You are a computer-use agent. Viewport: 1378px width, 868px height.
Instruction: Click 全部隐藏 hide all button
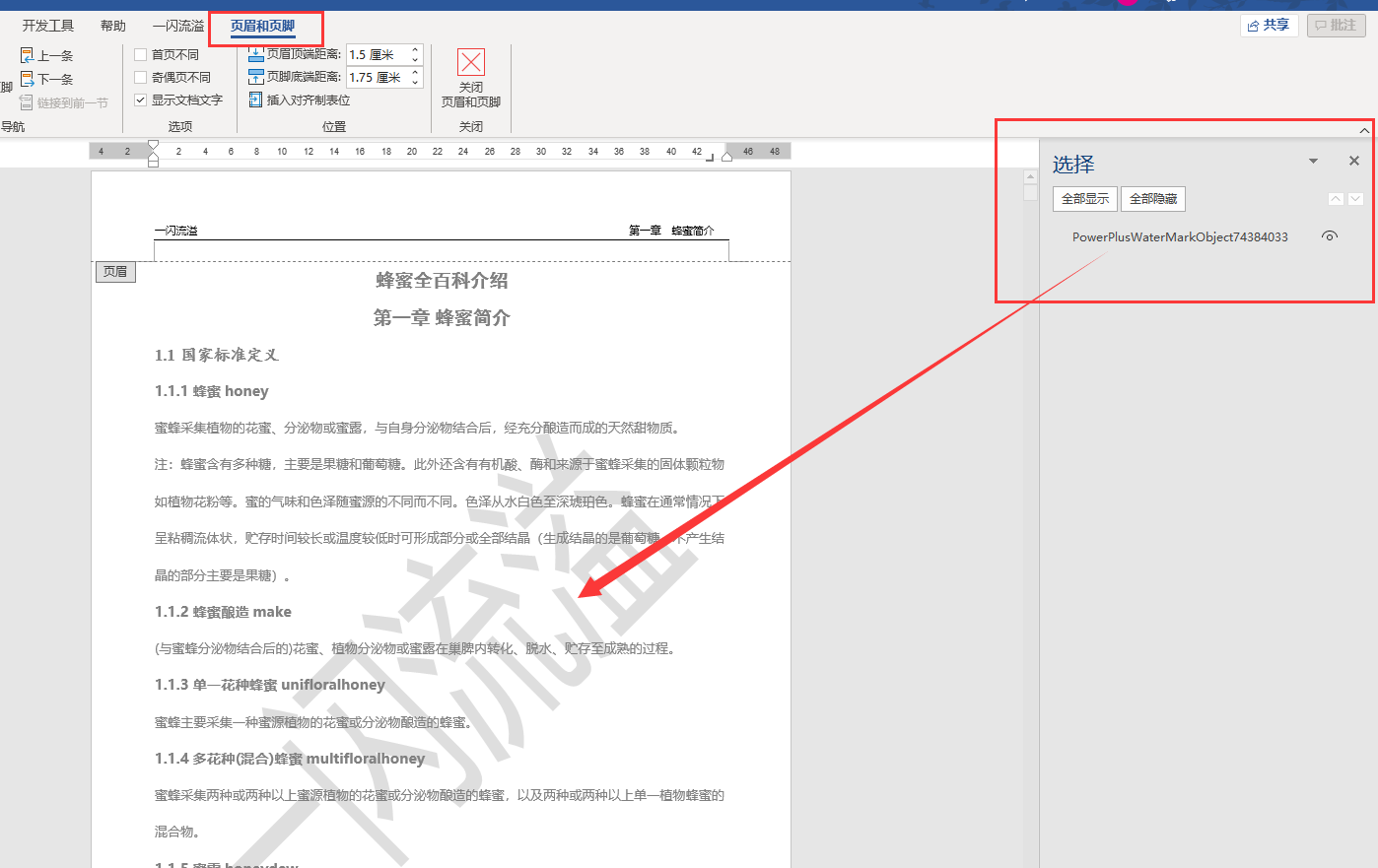(1153, 199)
